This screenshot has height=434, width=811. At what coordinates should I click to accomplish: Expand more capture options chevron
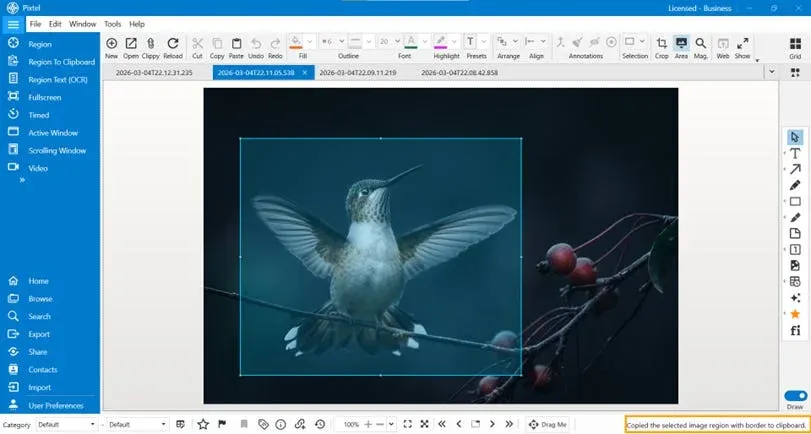point(22,181)
